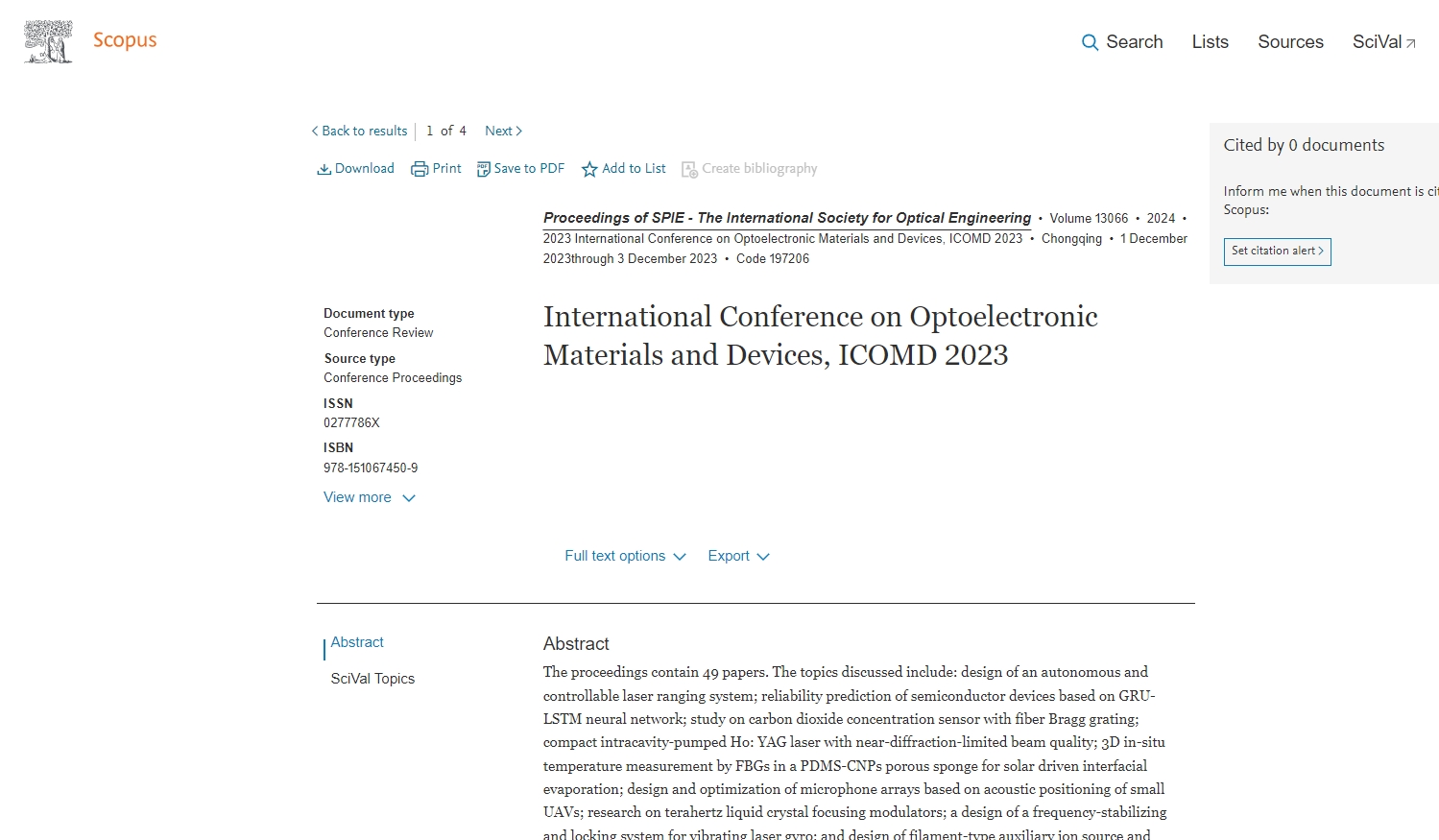Click the Search magnifier icon
The height and width of the screenshot is (840, 1439).
1090,42
